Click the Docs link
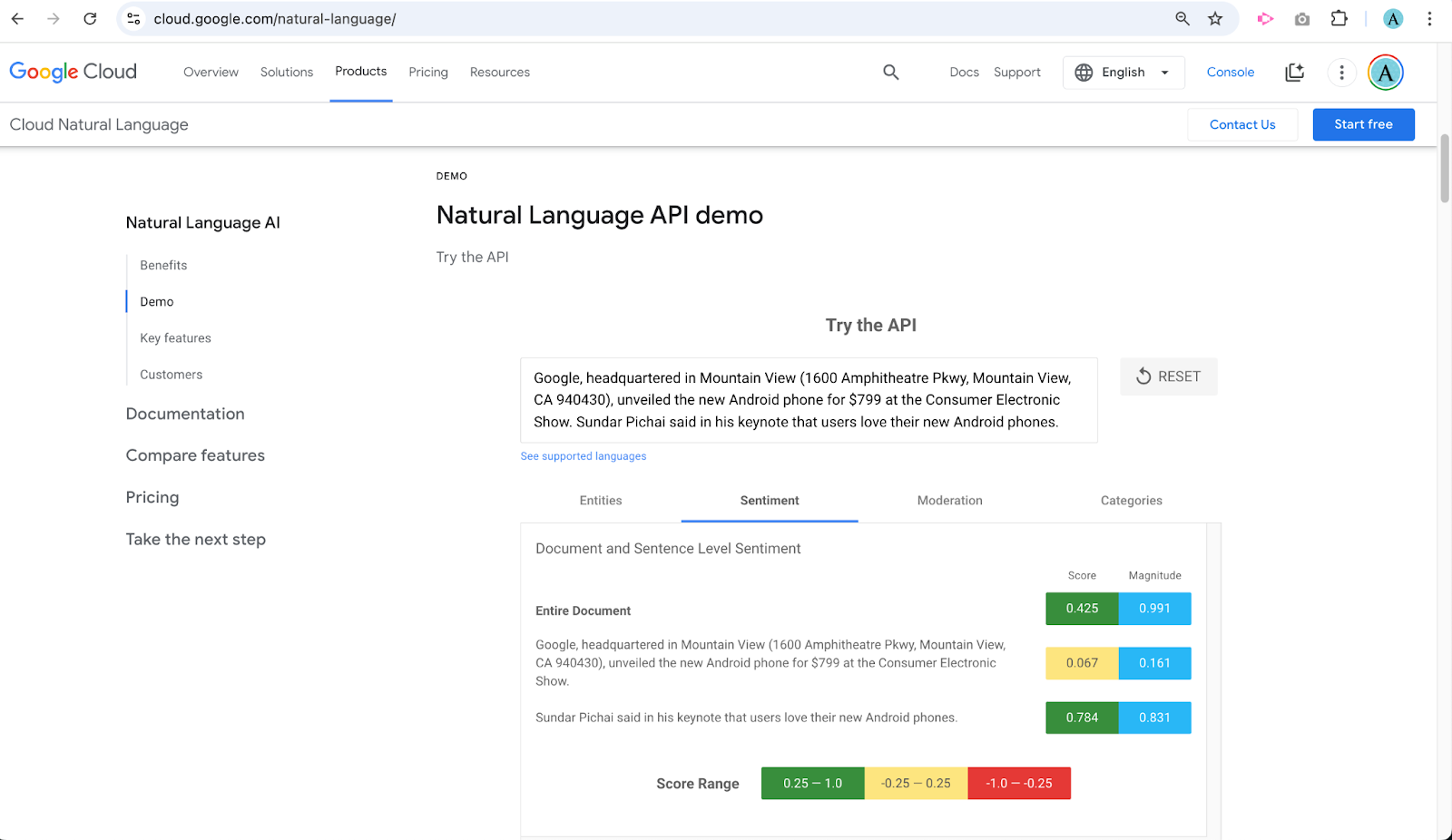Screen dimensions: 1452x840 point(965,73)
